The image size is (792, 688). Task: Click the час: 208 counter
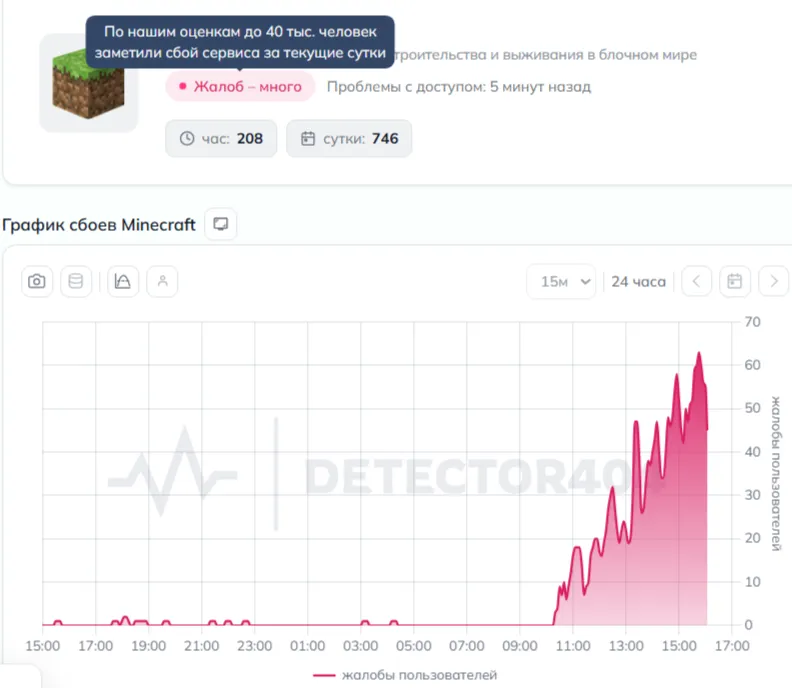click(x=221, y=138)
